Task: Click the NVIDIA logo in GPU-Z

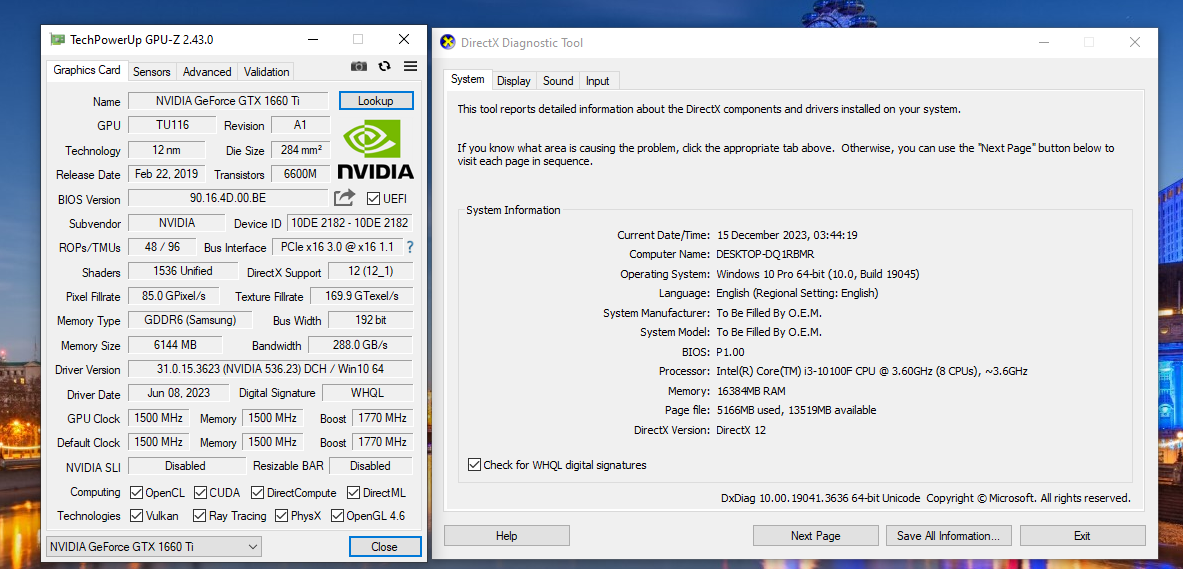Action: (x=376, y=151)
